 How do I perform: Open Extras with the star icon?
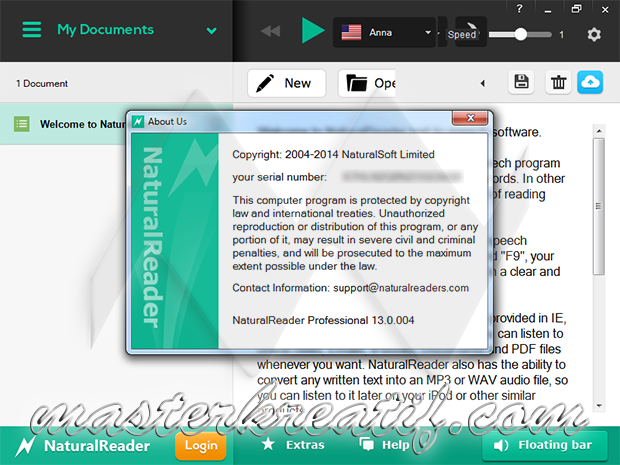click(x=293, y=445)
